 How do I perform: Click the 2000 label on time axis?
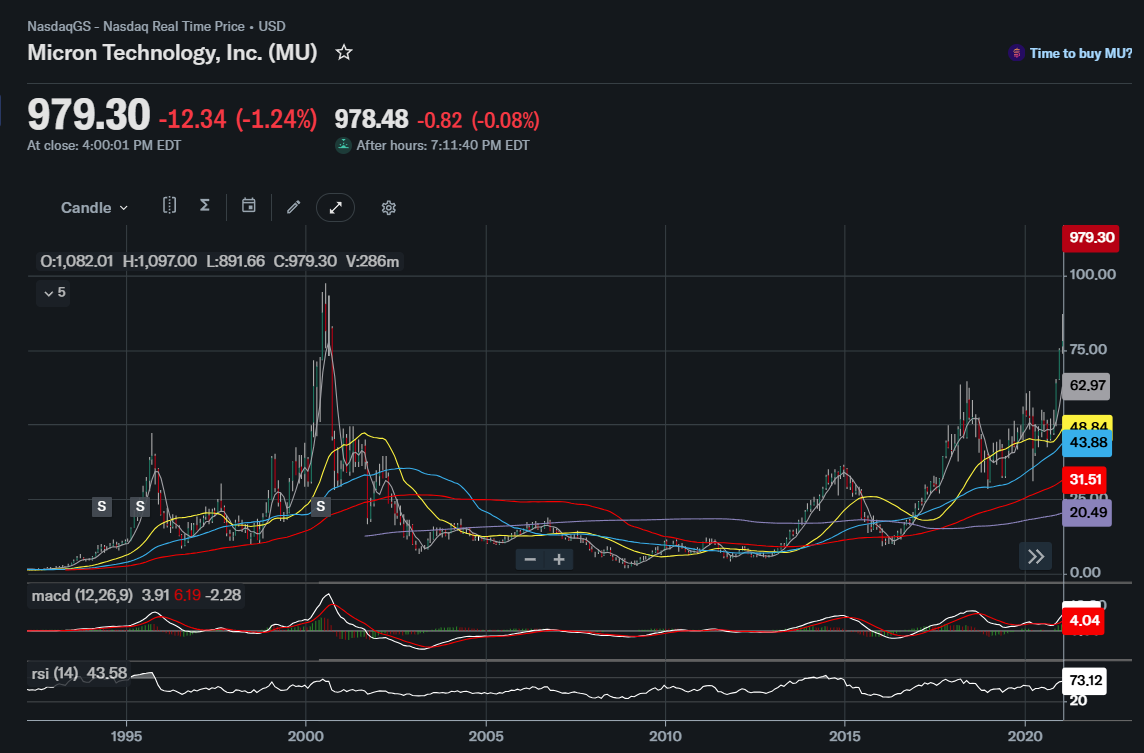306,736
